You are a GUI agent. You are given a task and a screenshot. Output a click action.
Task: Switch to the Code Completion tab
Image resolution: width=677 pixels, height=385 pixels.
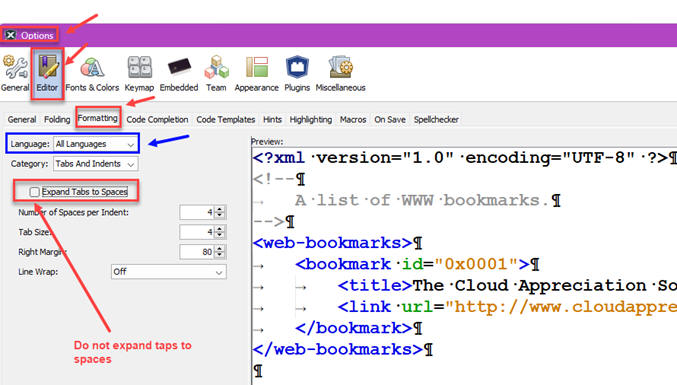[157, 120]
